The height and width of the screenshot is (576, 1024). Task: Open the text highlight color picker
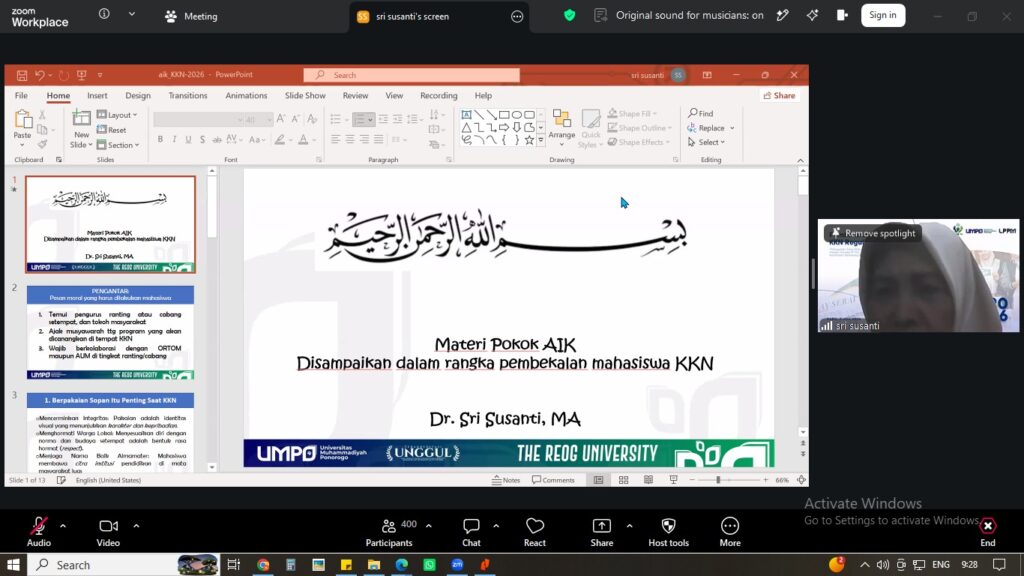pos(282,139)
